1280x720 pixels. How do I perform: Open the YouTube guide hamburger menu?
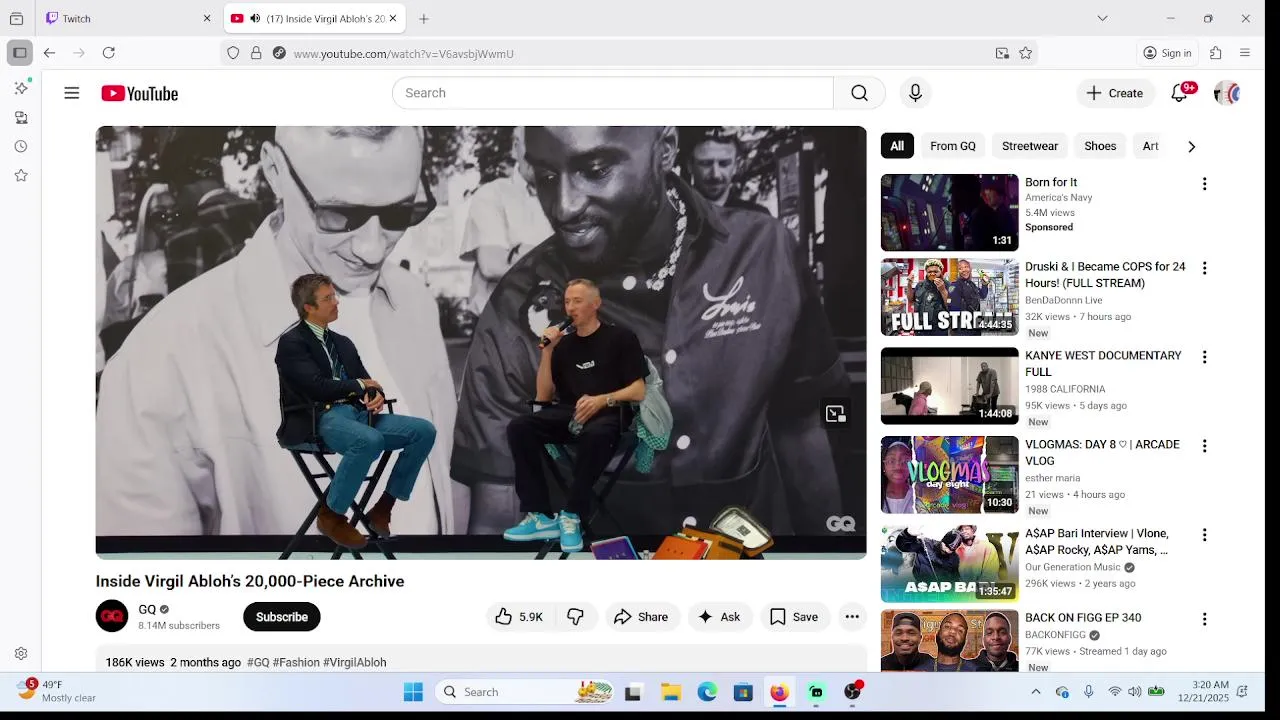(x=72, y=93)
